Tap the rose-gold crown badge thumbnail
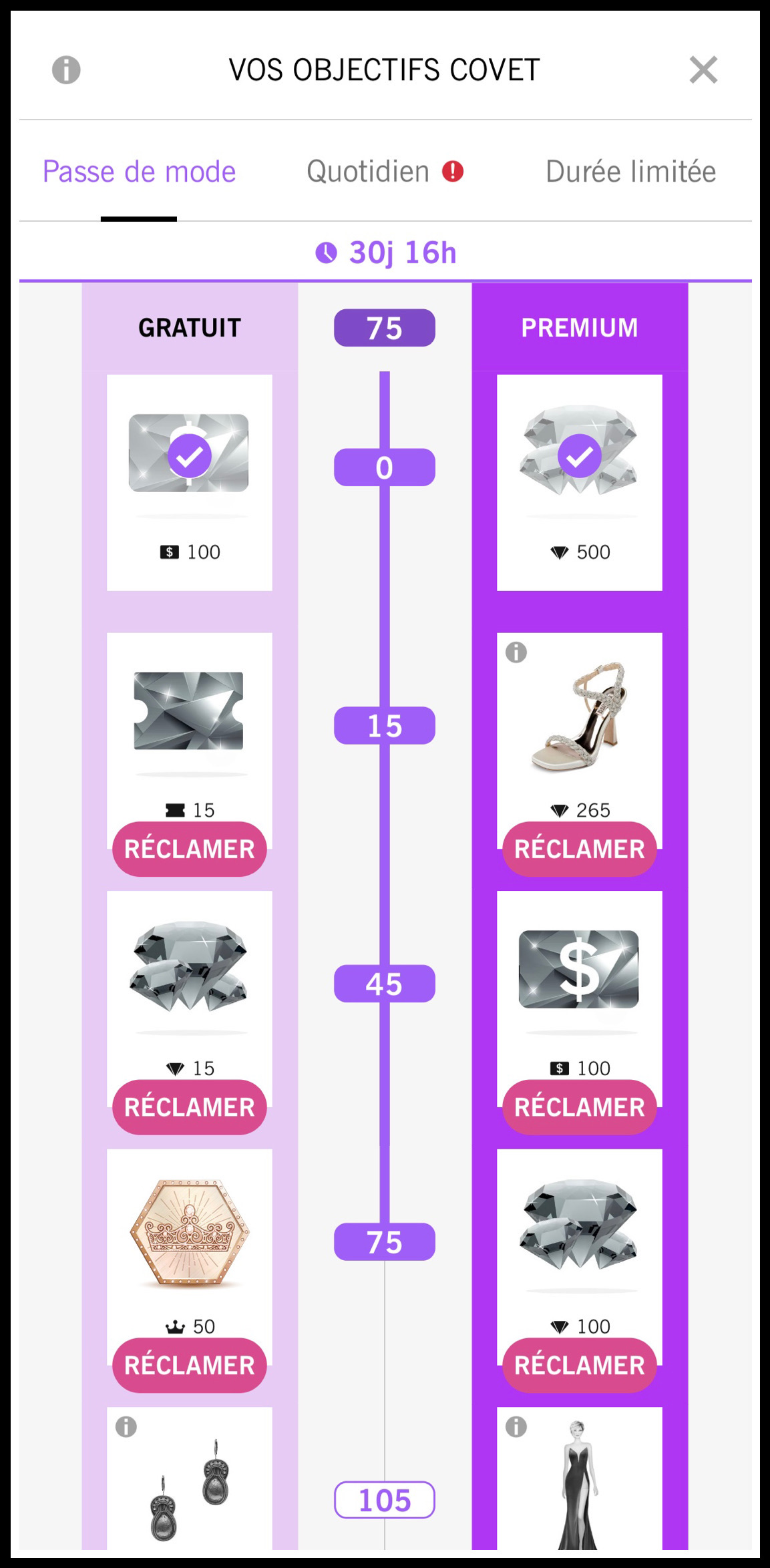This screenshot has width=770, height=1568. [x=190, y=1232]
